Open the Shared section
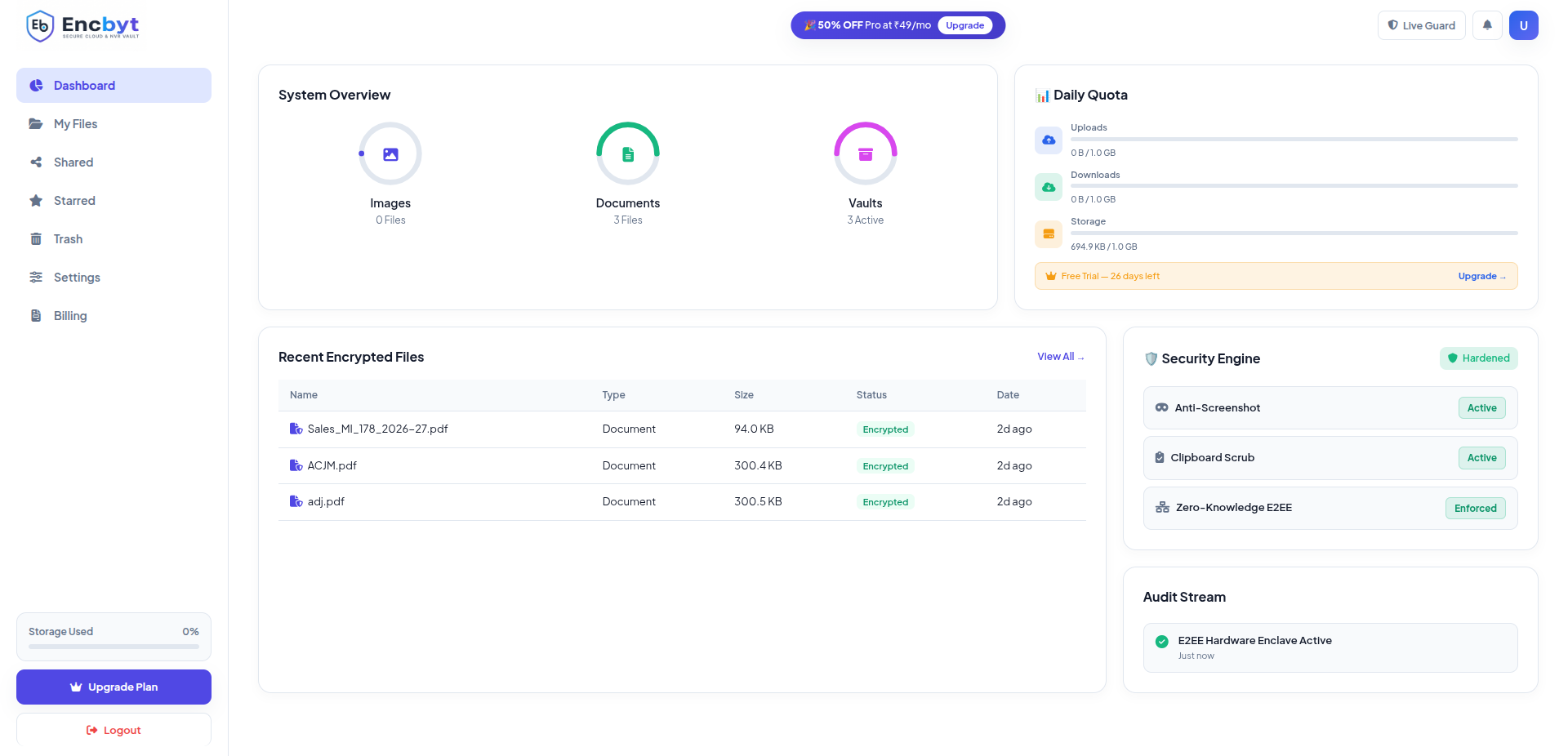The width and height of the screenshot is (1568, 756). pyautogui.click(x=114, y=162)
